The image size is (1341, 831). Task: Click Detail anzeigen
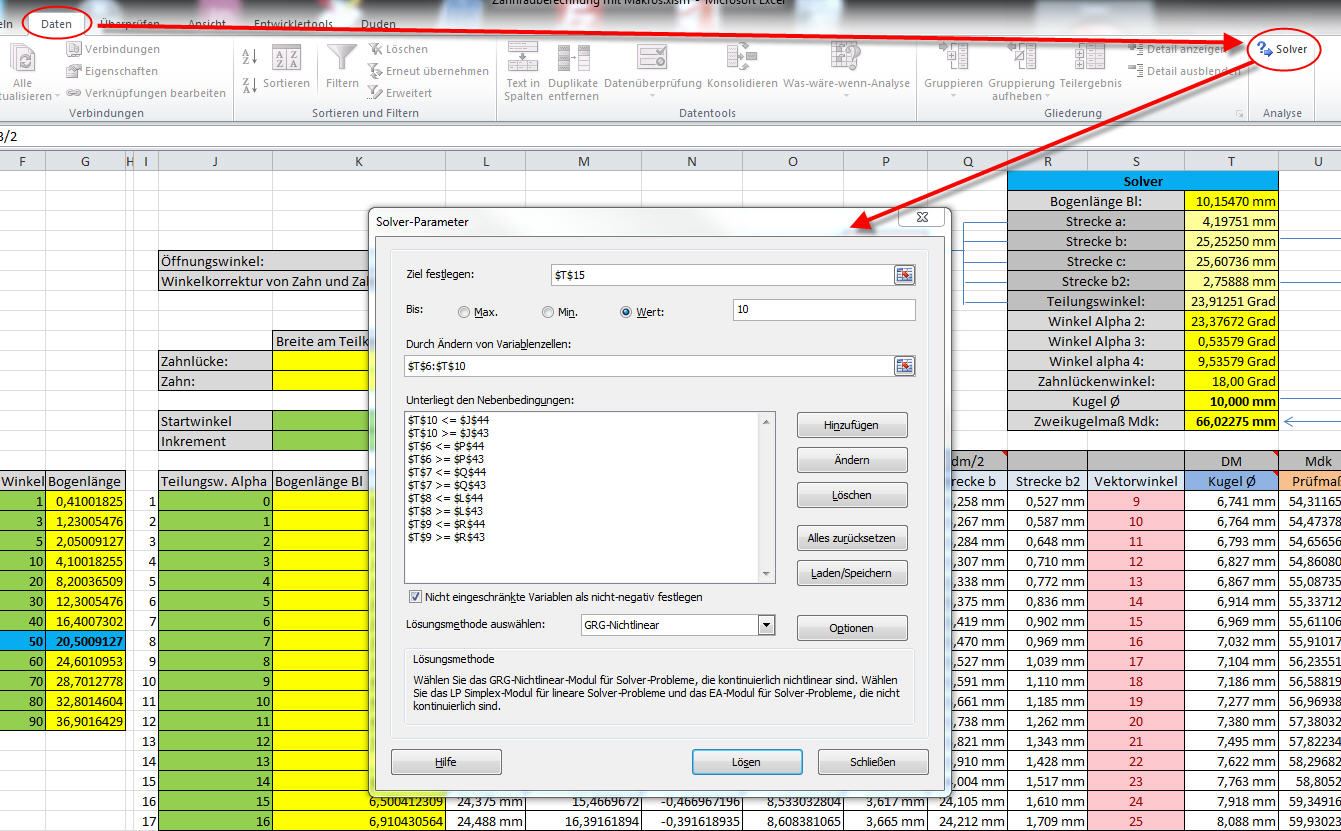(x=1177, y=49)
